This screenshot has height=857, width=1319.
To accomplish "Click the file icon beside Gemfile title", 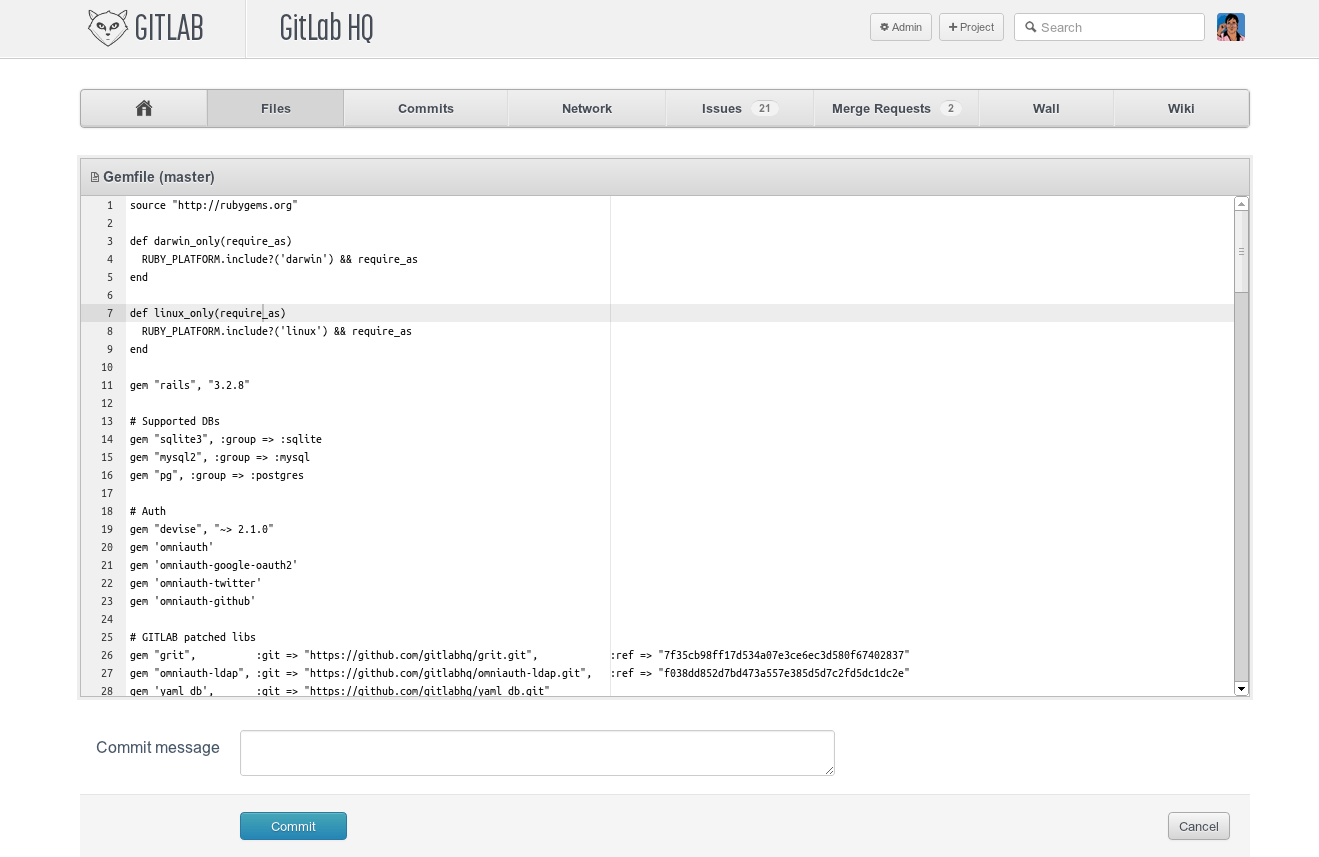I will (x=95, y=177).
